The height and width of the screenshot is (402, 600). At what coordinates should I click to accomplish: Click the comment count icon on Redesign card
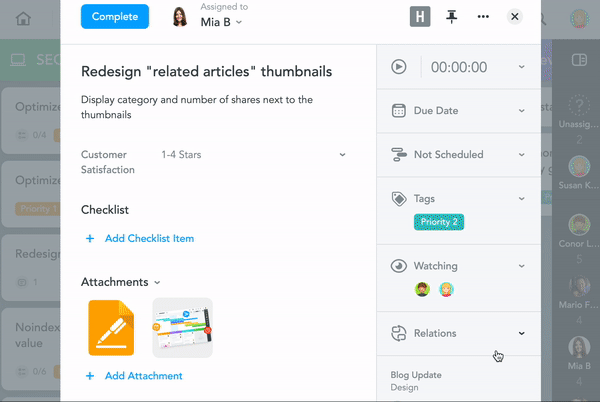(x=22, y=282)
